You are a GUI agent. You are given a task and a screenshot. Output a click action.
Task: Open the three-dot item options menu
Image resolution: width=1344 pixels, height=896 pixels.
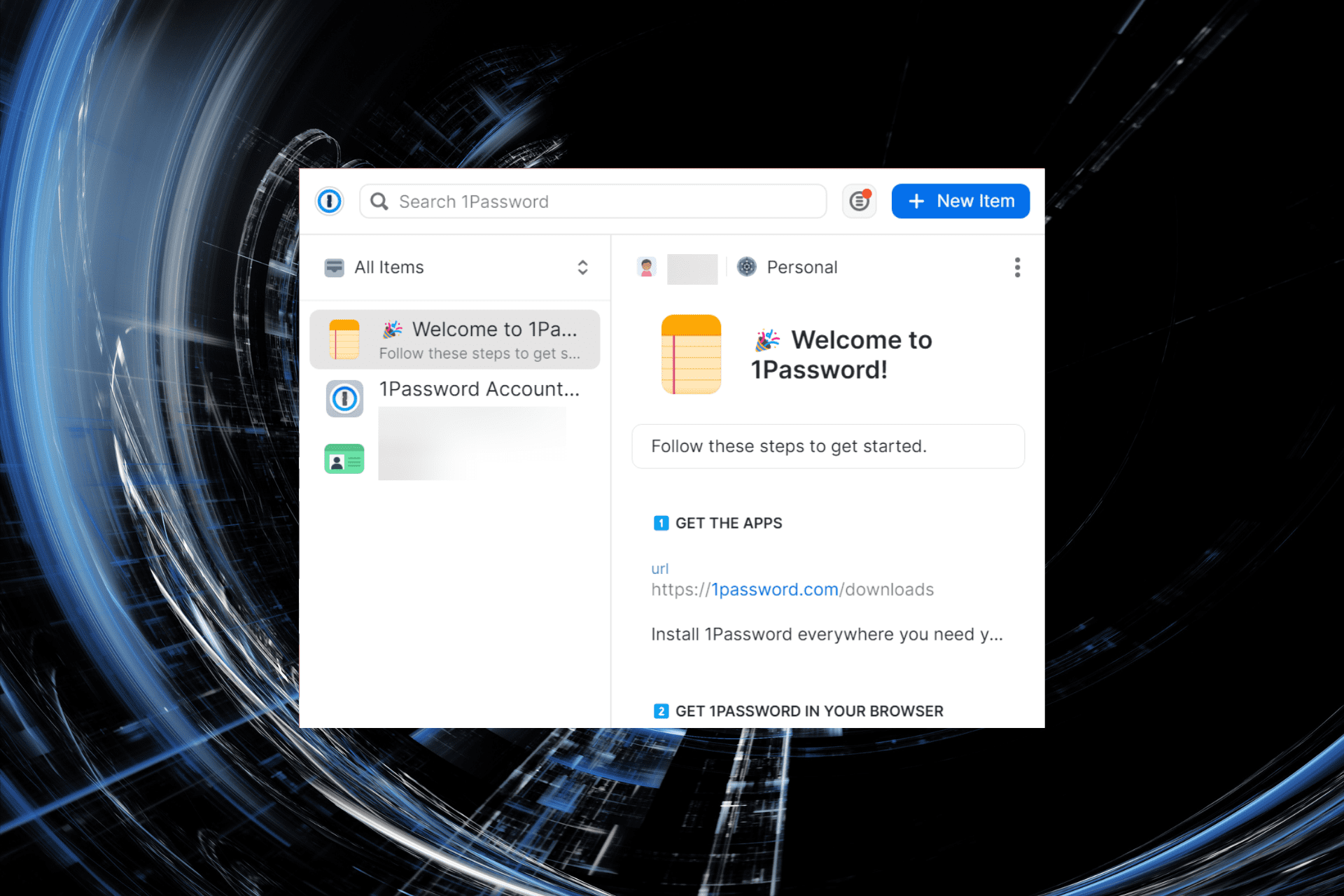[1017, 267]
